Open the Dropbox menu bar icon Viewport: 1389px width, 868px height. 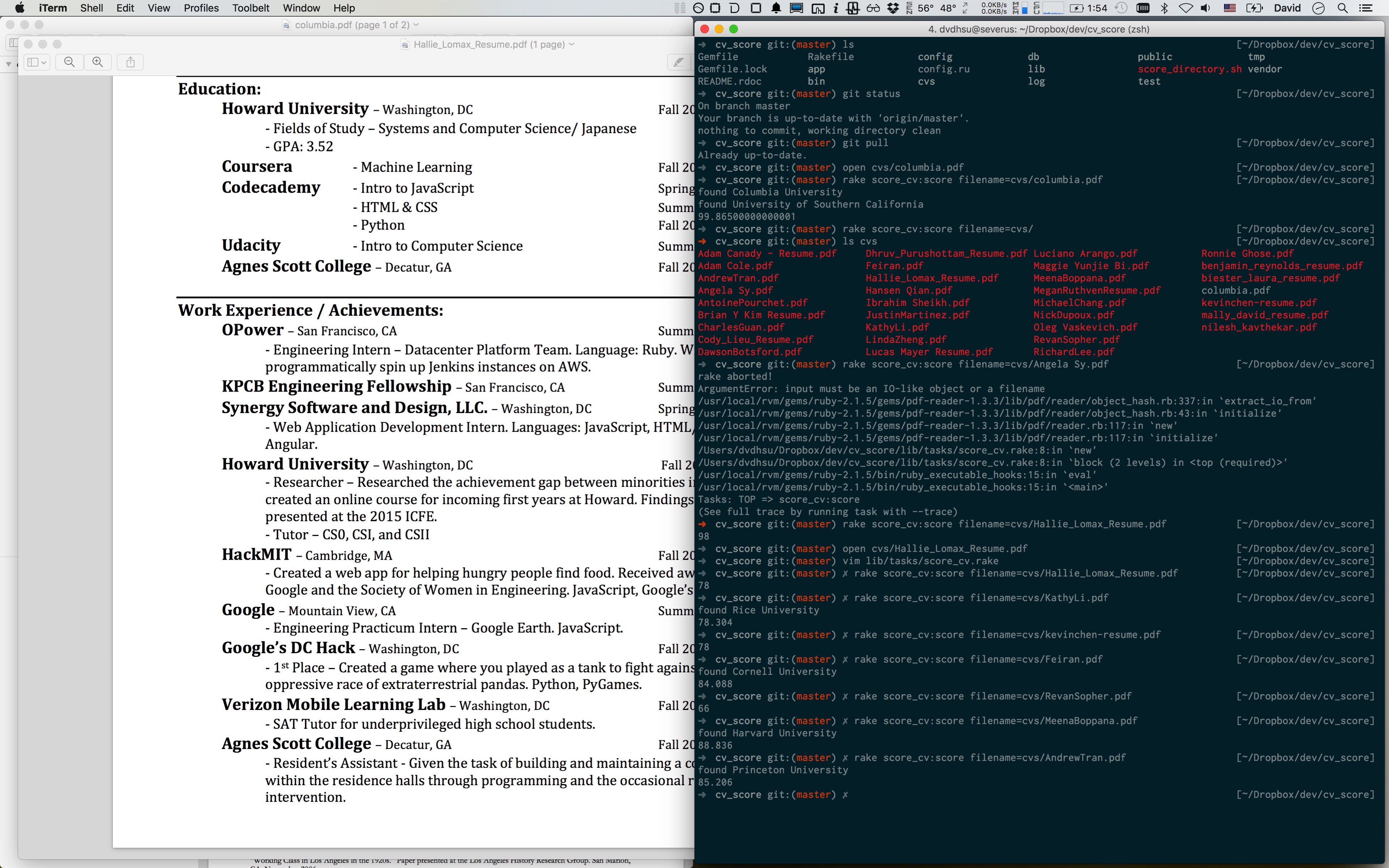[x=892, y=8]
